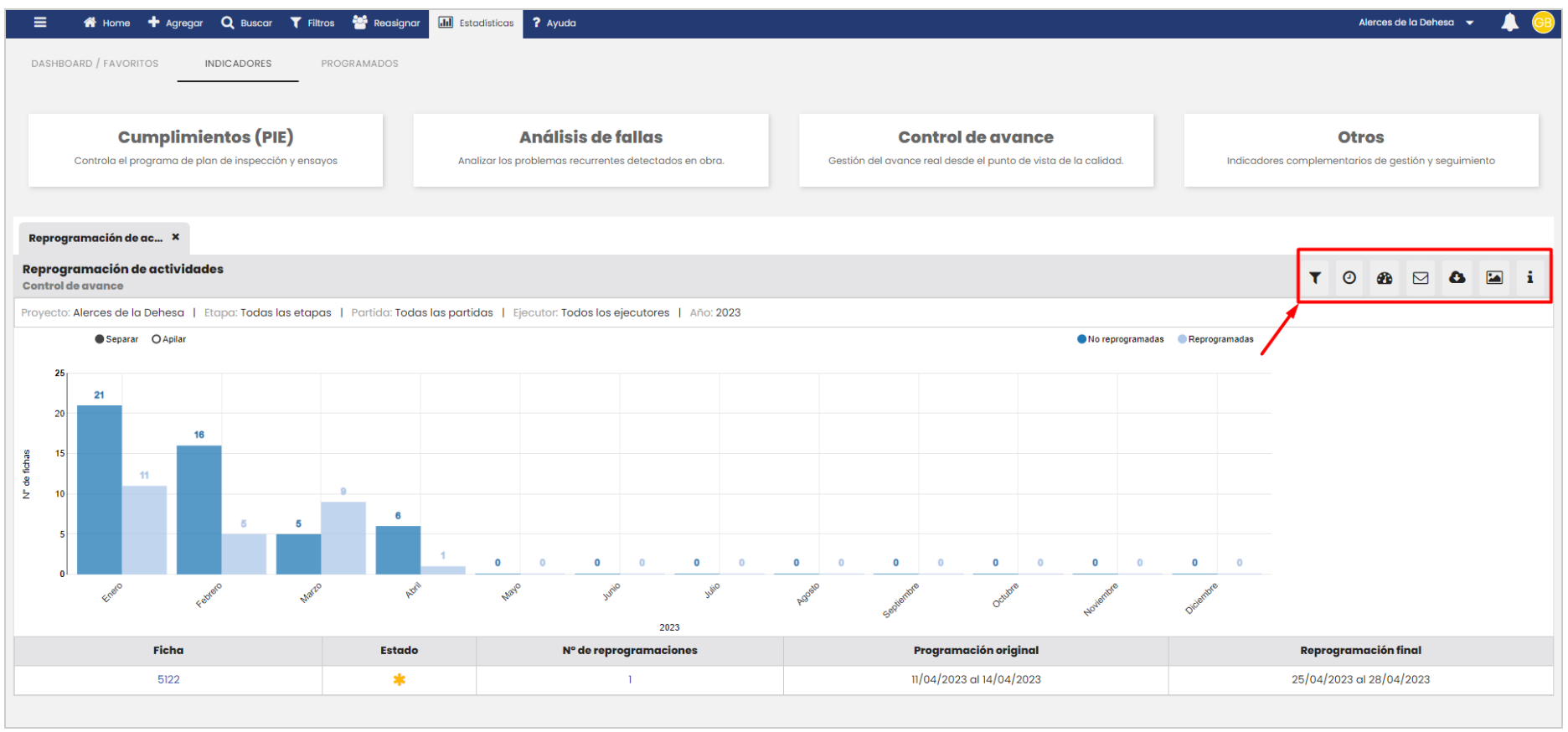
Task: Add chart to dashboard via gauge icon
Action: tap(1385, 278)
